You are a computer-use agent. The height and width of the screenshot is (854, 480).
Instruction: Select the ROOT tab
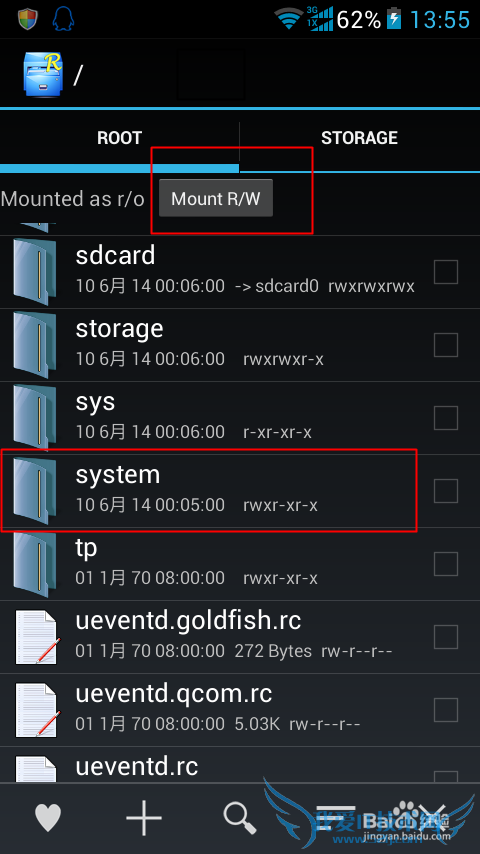119,138
